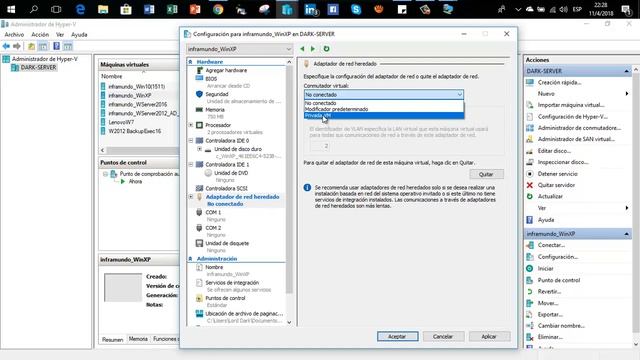Click the Quitar button
This screenshot has height=360, width=640.
tap(486, 174)
